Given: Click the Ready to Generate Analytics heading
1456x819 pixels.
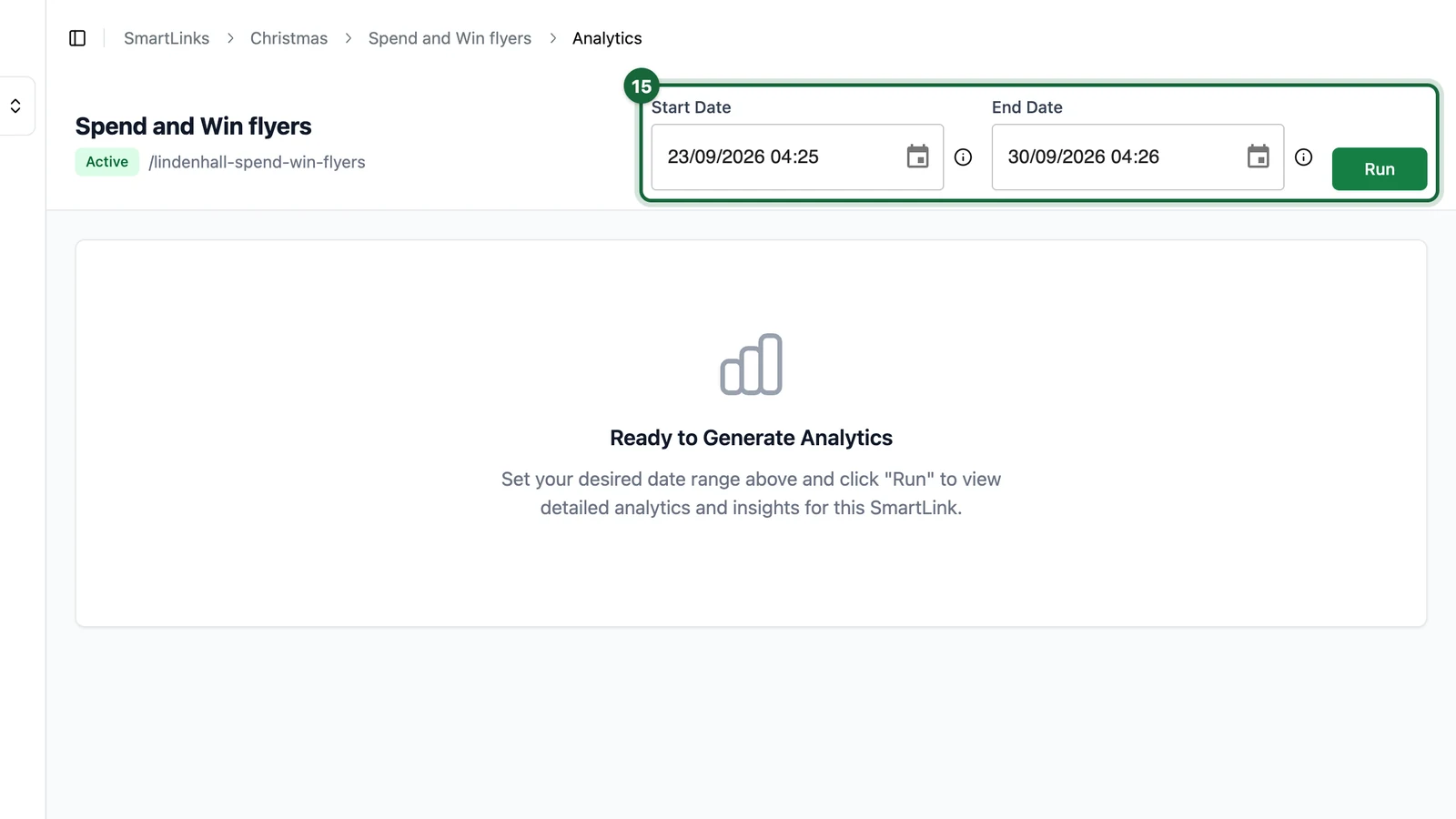Looking at the screenshot, I should tap(751, 438).
